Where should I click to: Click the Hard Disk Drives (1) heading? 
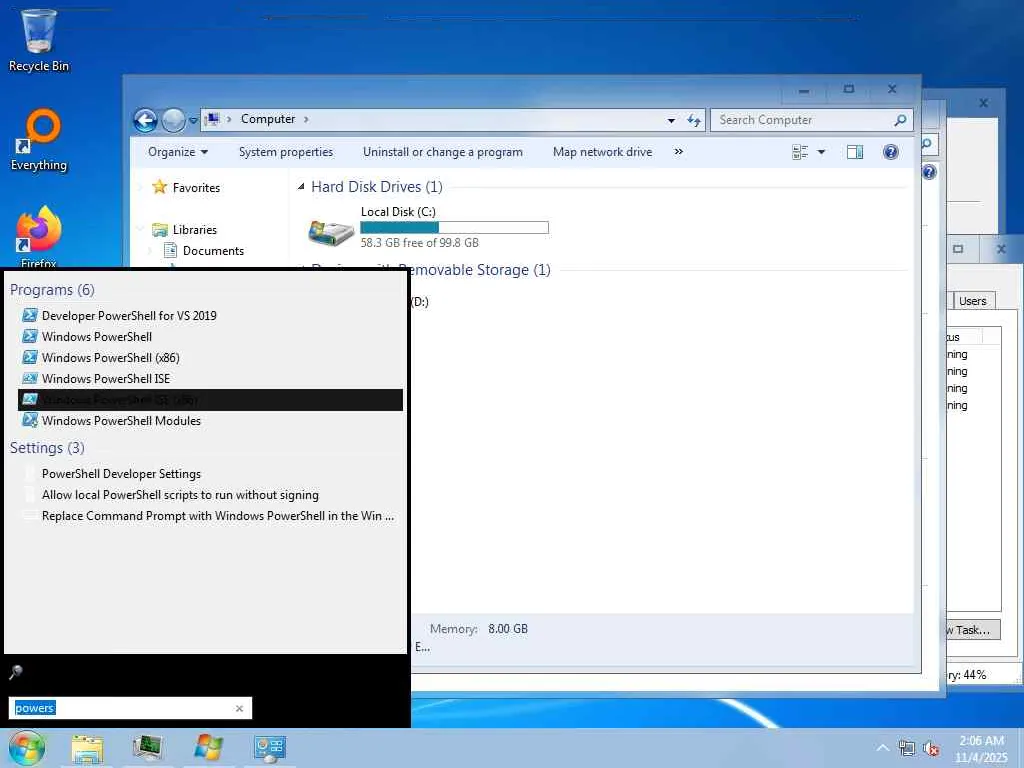[x=377, y=187]
